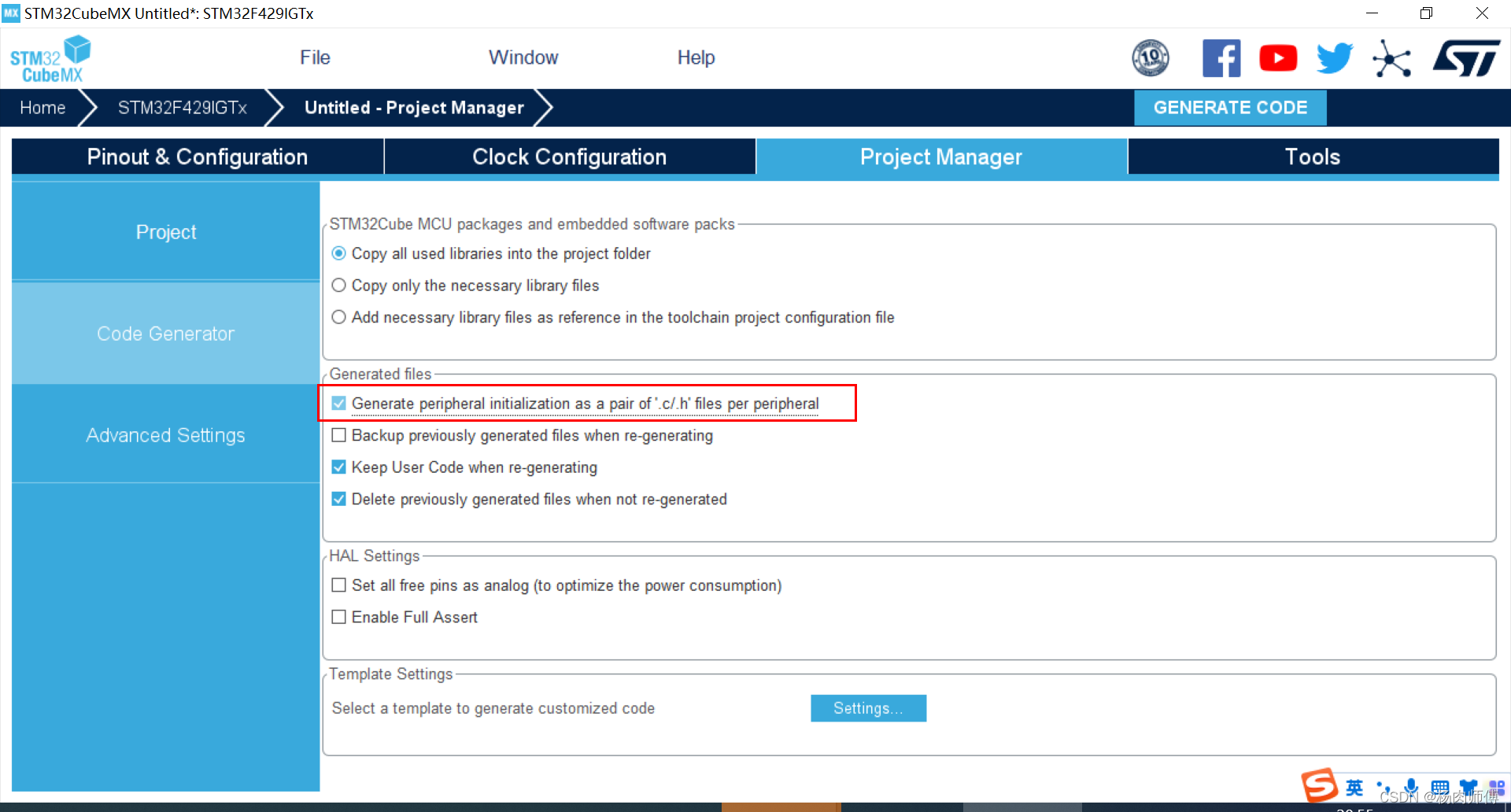This screenshot has width=1511, height=812.
Task: Click STM32F429IGTx breadcrumb
Action: [x=183, y=108]
